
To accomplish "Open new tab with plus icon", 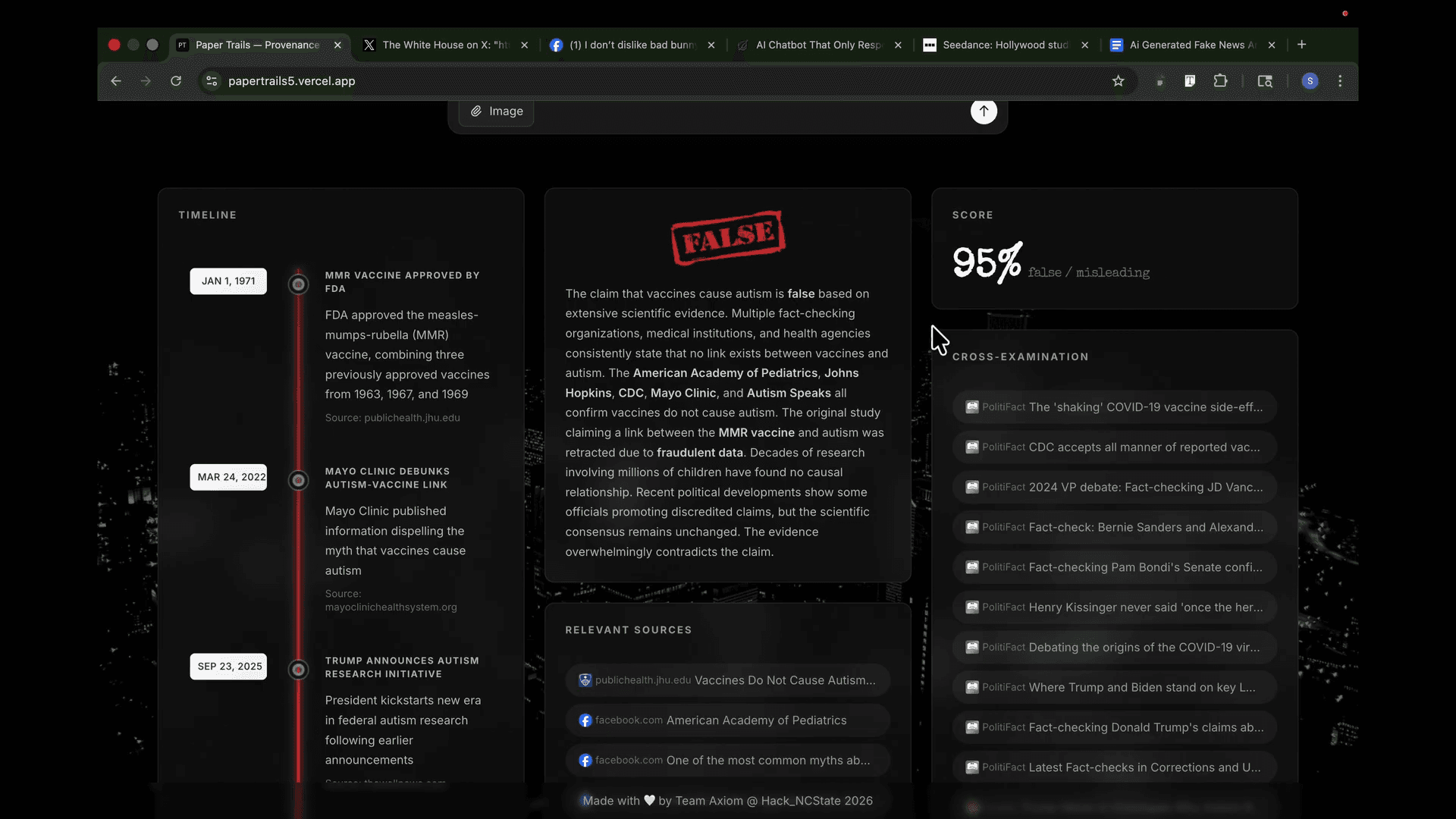I will pyautogui.click(x=1301, y=45).
